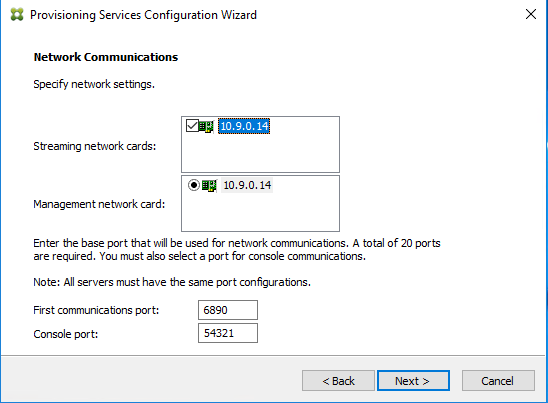
Task: Click the Network Communications heading
Action: point(106,57)
